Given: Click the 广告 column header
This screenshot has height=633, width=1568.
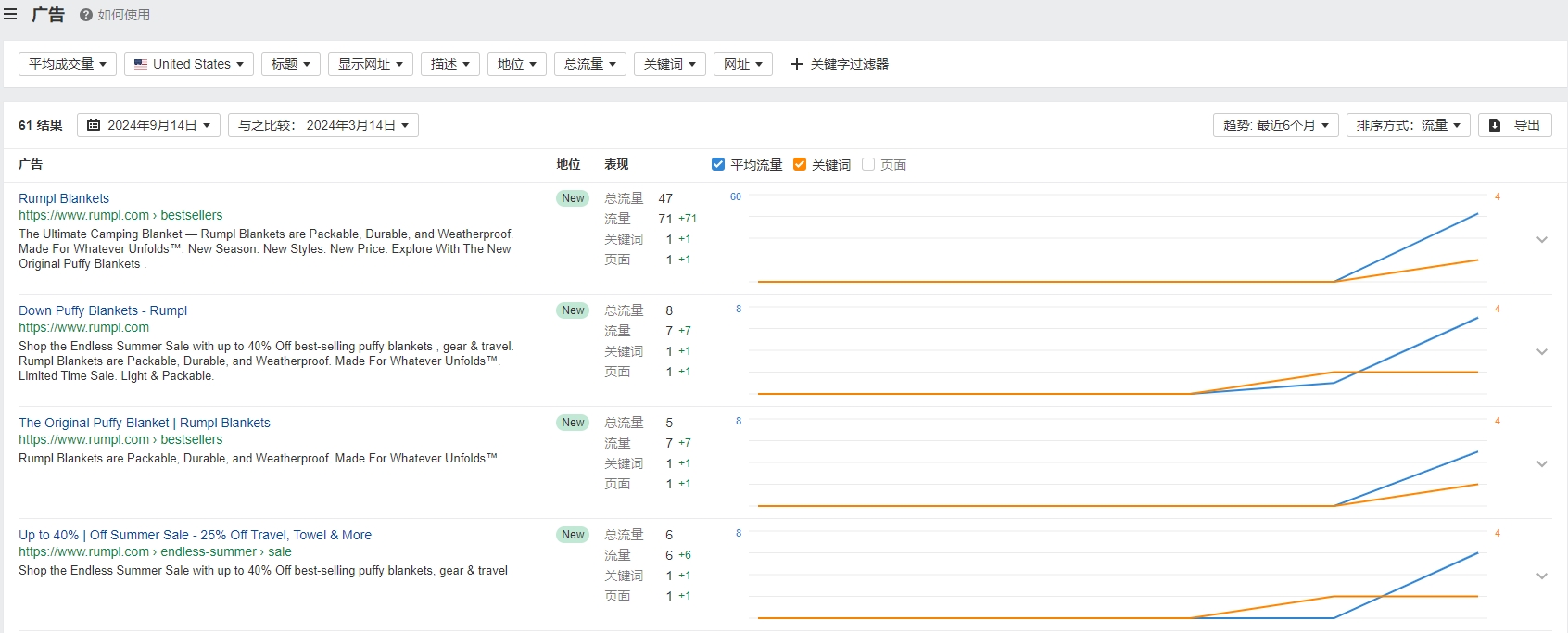Looking at the screenshot, I should (x=31, y=164).
